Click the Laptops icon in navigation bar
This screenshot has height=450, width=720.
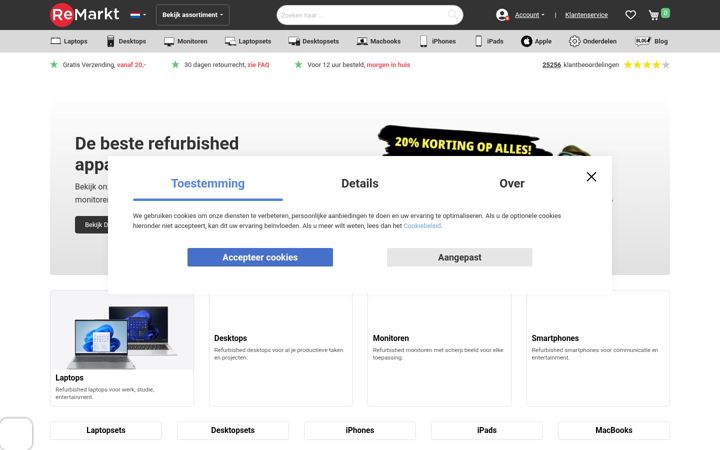(56, 41)
